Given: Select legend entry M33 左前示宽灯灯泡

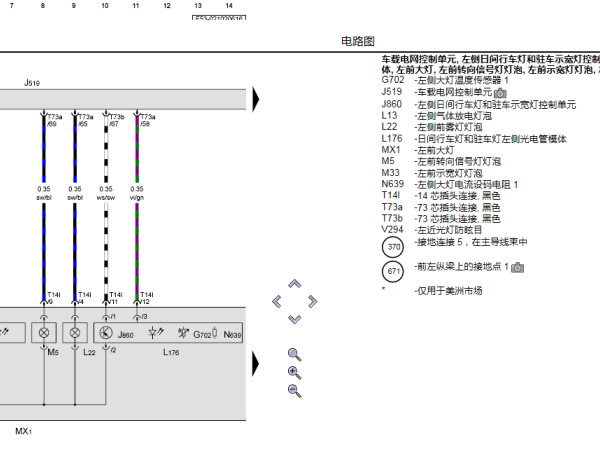Looking at the screenshot, I should tap(432, 173).
